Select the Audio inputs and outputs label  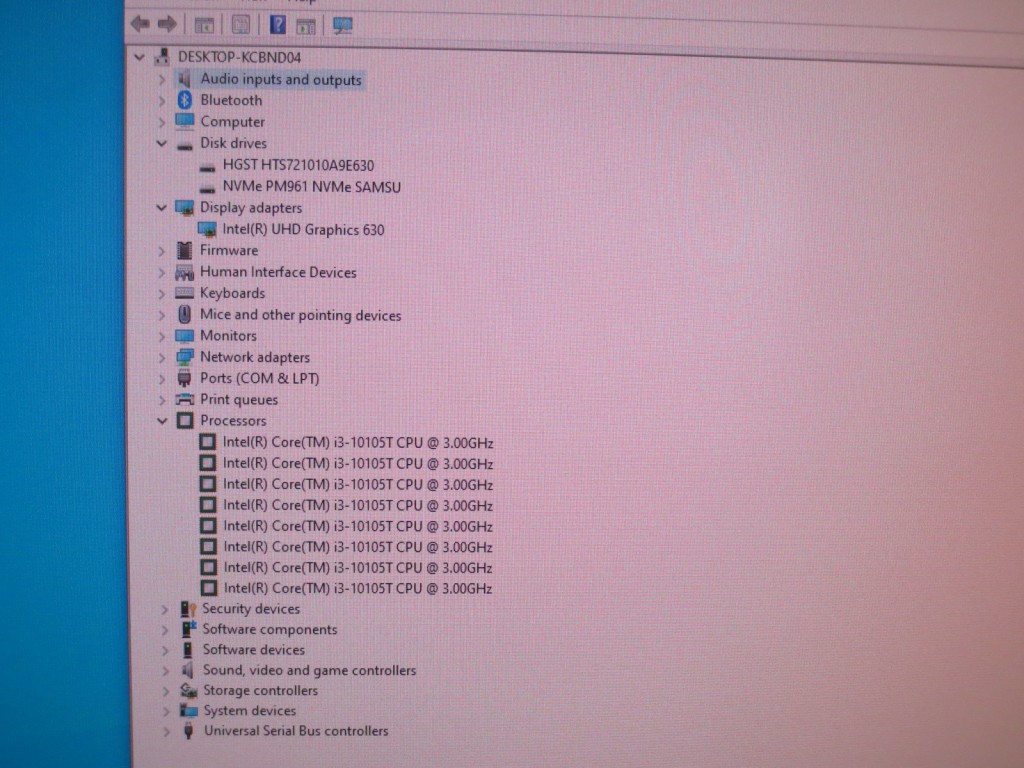[x=281, y=79]
